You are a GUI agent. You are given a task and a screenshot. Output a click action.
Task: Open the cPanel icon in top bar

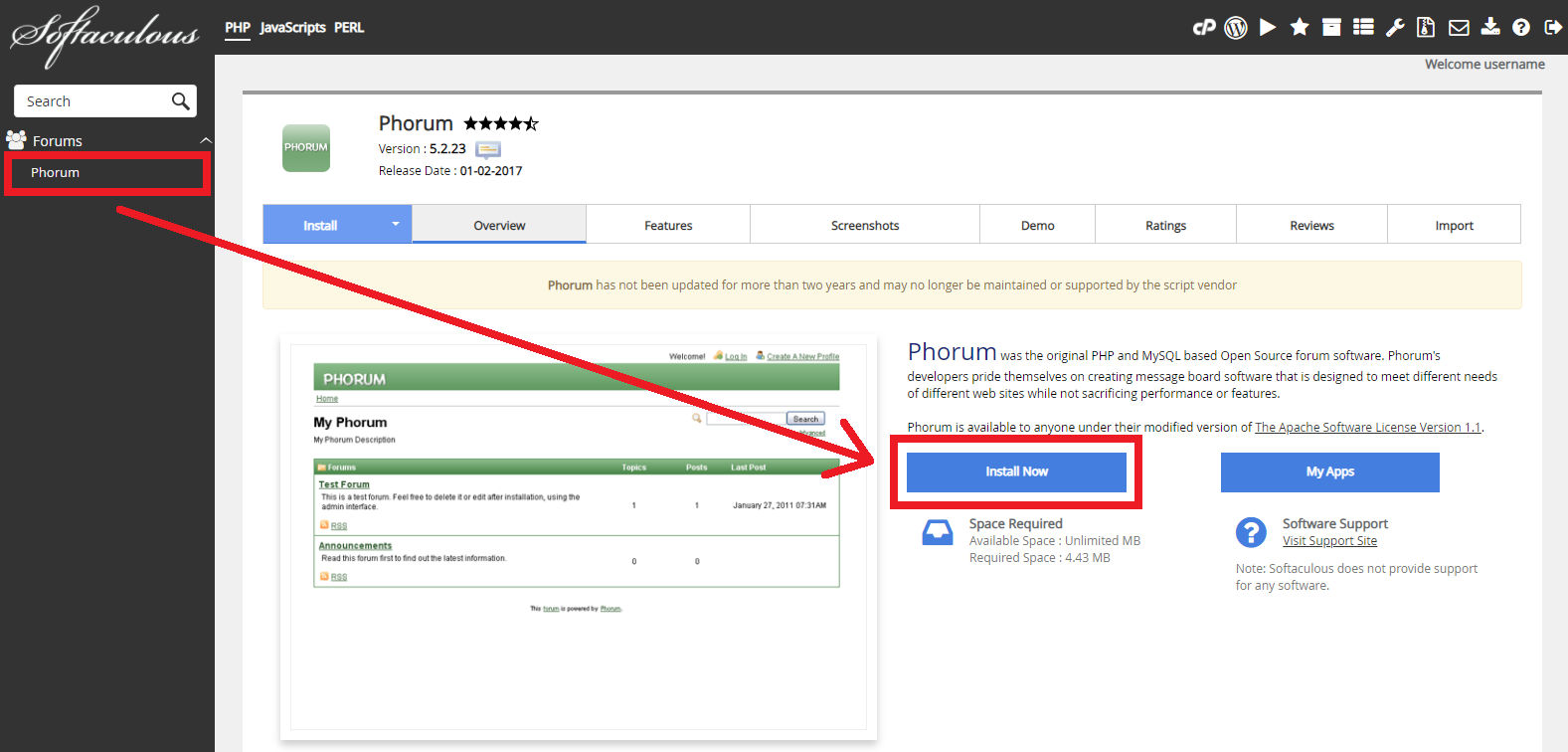[x=1204, y=28]
